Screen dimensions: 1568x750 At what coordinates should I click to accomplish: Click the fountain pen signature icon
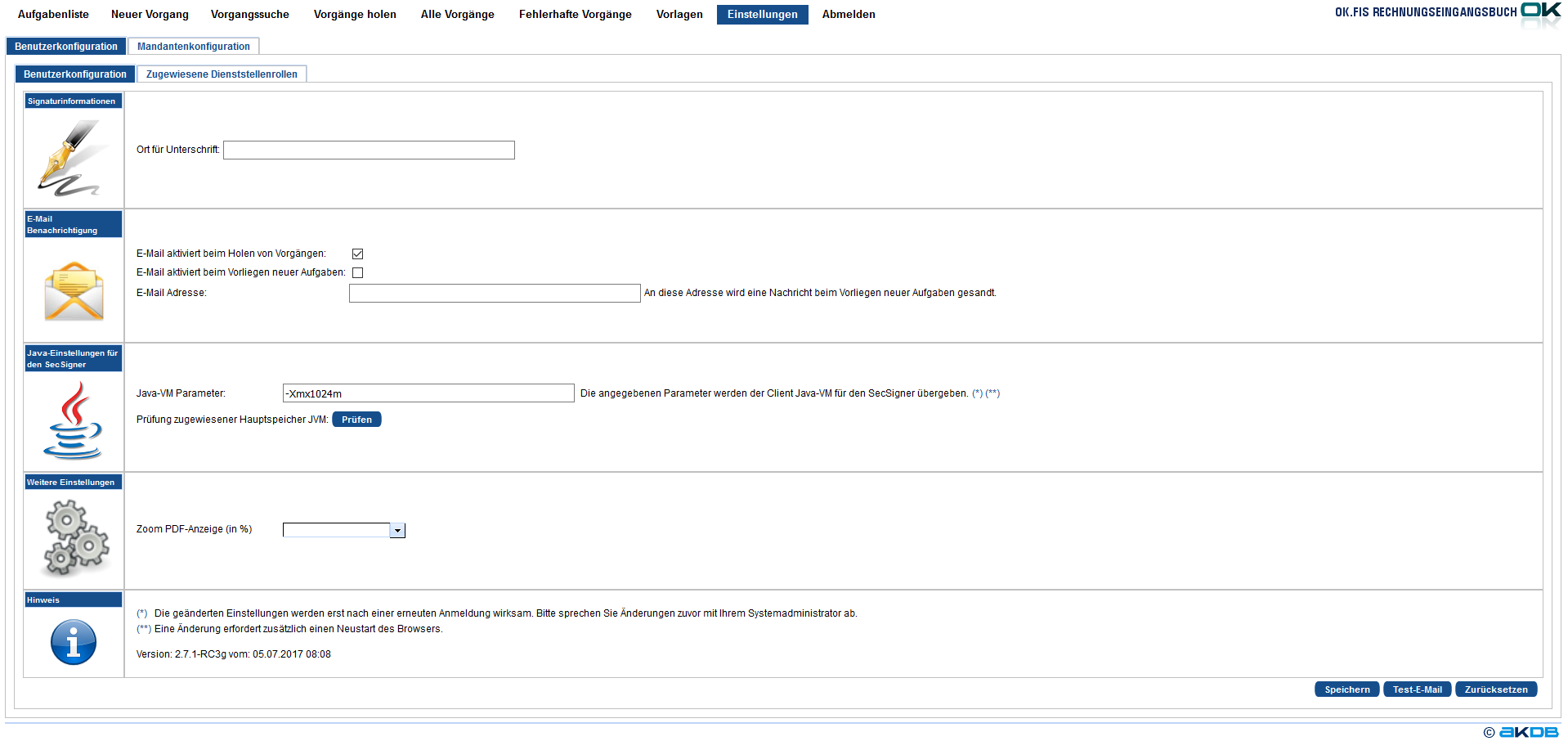[72, 158]
